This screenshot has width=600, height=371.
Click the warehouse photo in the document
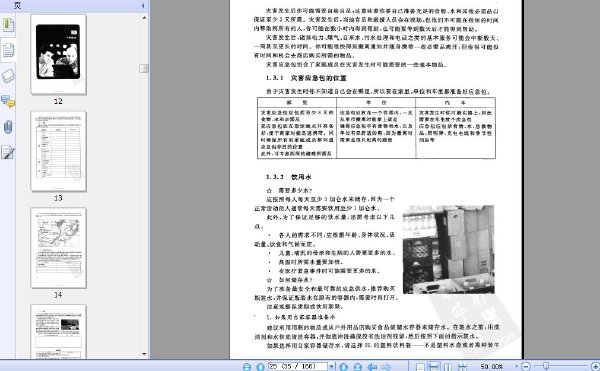click(448, 249)
